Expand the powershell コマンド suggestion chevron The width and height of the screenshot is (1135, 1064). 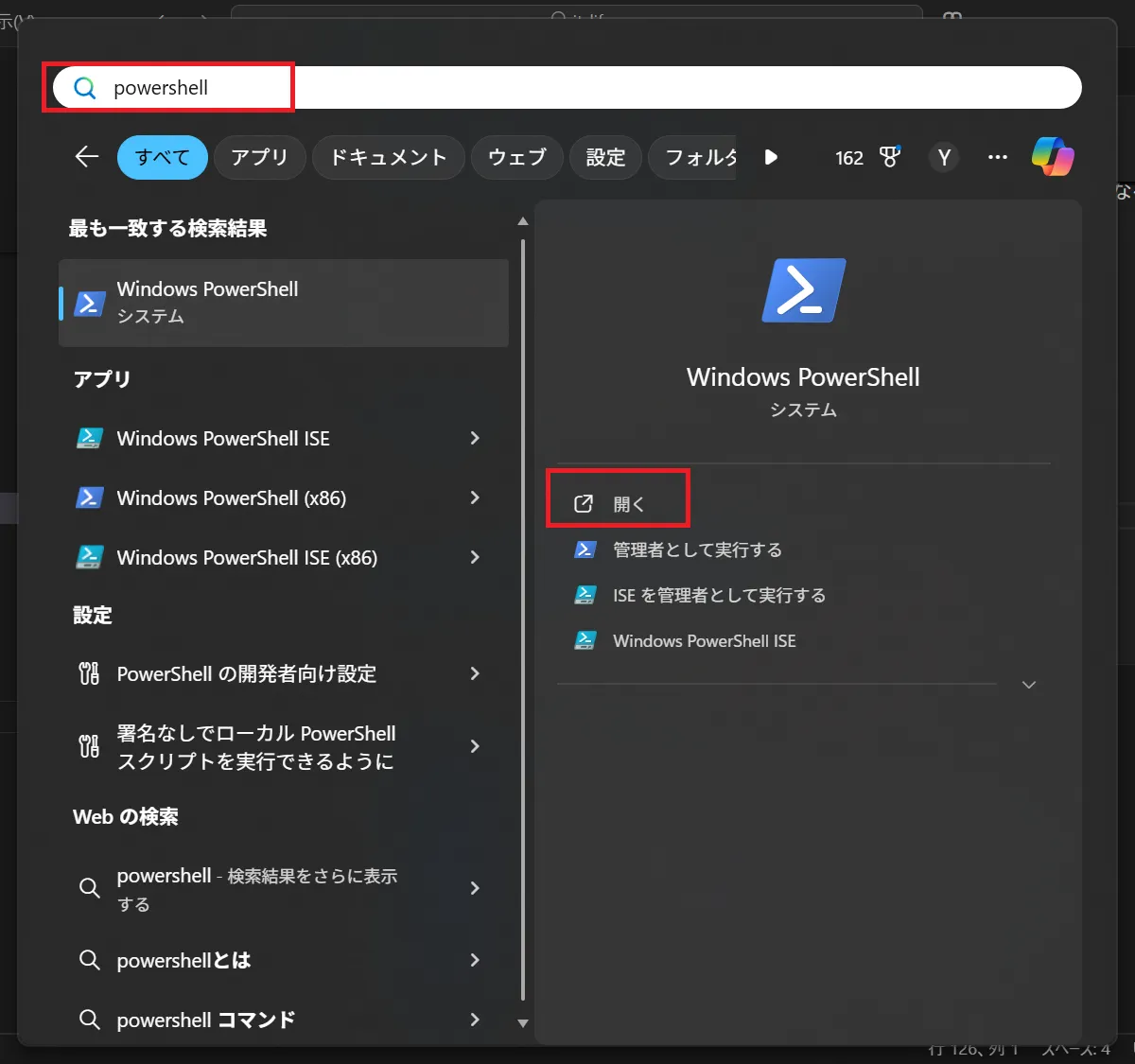tap(475, 1020)
